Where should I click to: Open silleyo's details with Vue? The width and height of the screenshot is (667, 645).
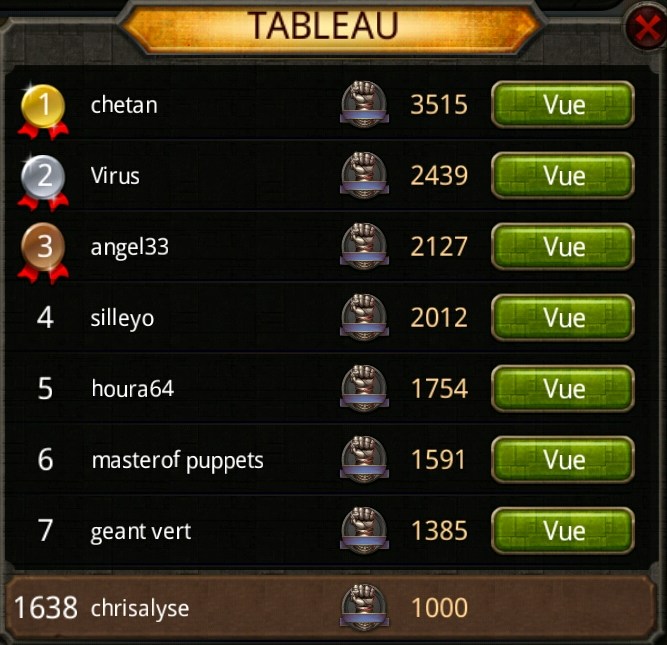pyautogui.click(x=563, y=317)
